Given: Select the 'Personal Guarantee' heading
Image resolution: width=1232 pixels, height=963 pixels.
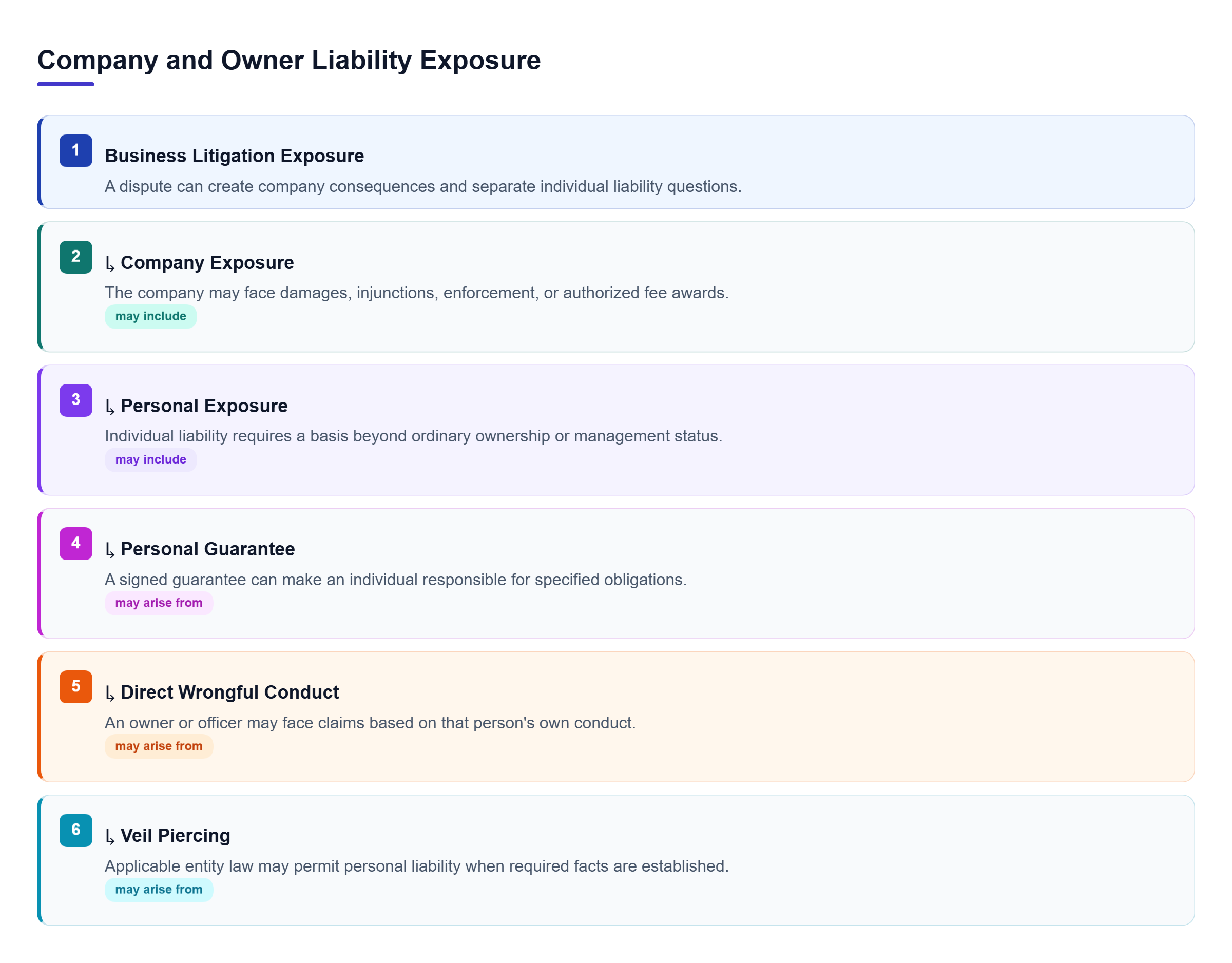Looking at the screenshot, I should 207,549.
